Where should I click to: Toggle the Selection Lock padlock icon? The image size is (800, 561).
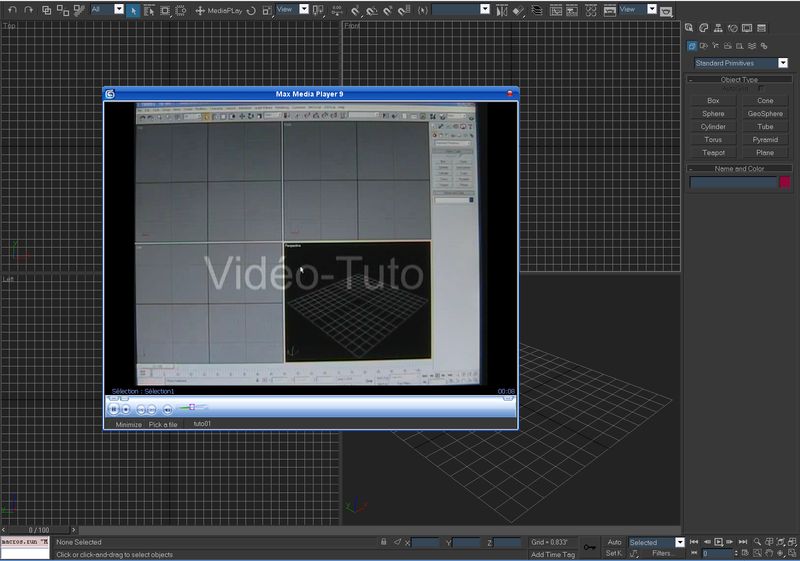pos(383,542)
